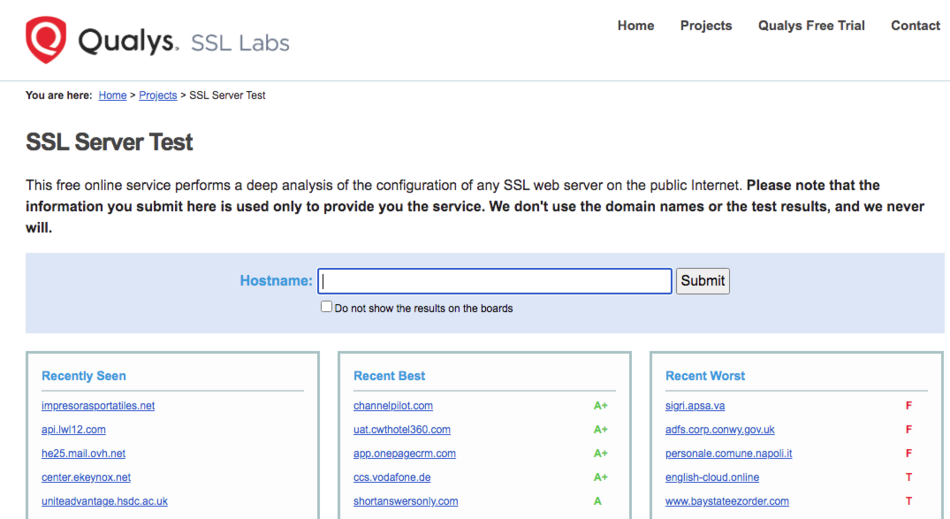This screenshot has height=519, width=950.
Task: Open the Contact navigation item
Action: [915, 25]
